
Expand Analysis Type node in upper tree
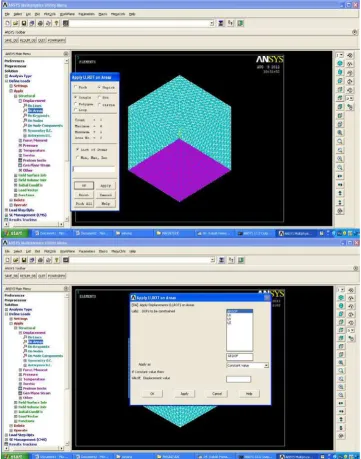(6, 76)
